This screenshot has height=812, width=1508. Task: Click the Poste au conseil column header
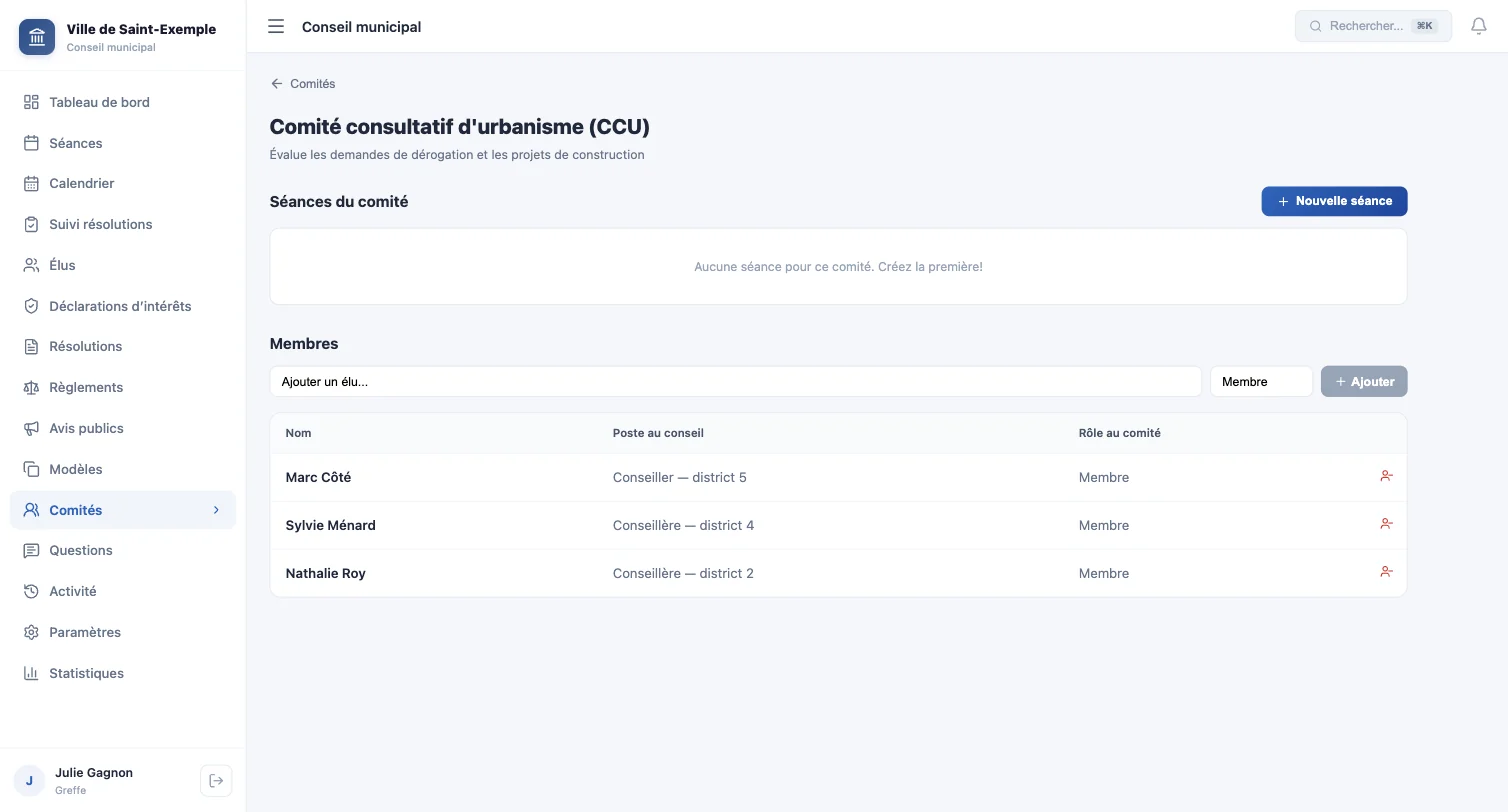tap(658, 433)
